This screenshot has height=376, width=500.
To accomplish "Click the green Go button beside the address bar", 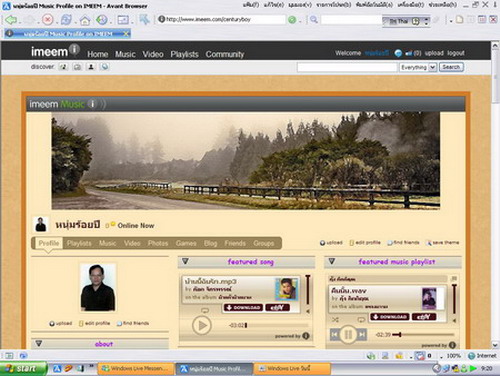I will 292,20.
